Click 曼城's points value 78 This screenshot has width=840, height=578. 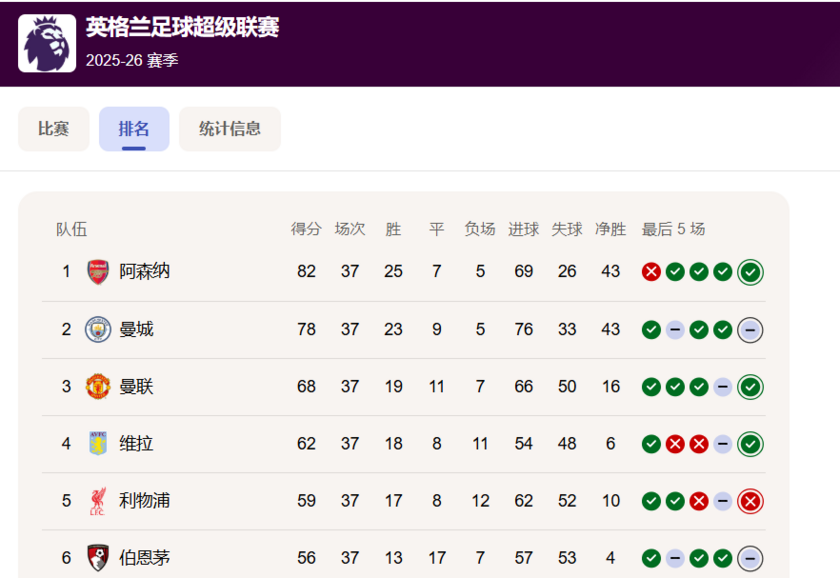click(x=306, y=329)
